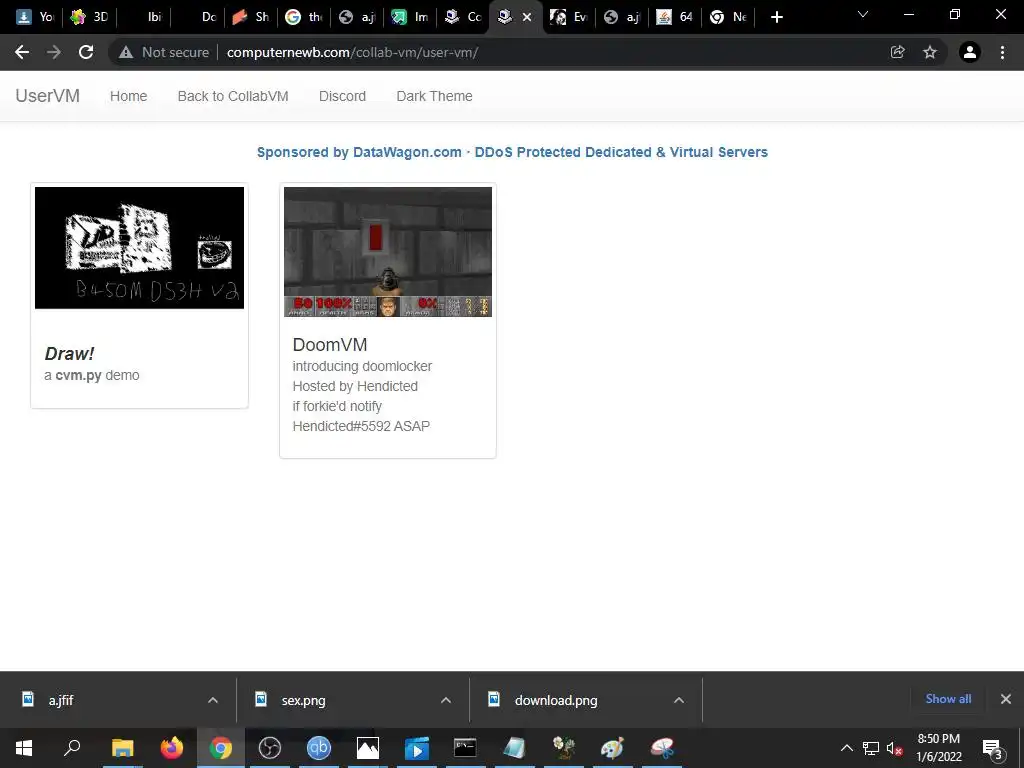Open the paint palette taskbar icon
Image resolution: width=1024 pixels, height=768 pixels.
click(612, 748)
